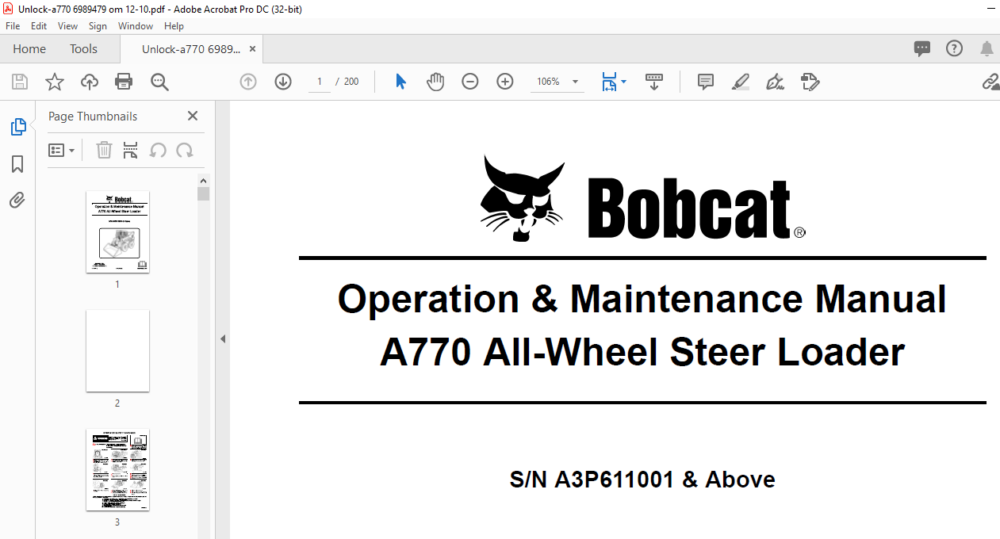Viewport: 1000px width, 539px height.
Task: Open comments chat bubble icon
Action: click(x=922, y=48)
